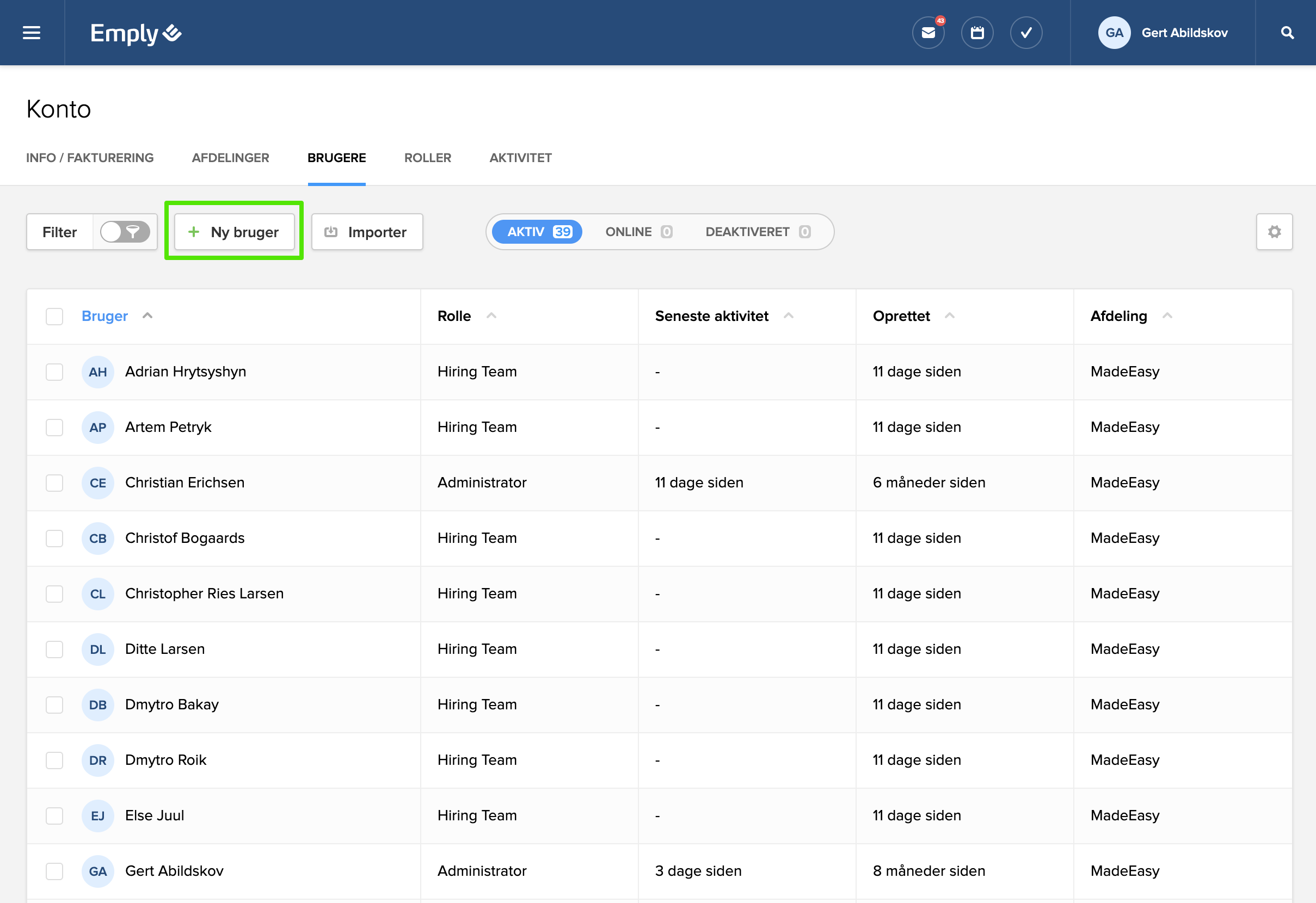Switch to the Roller tab
The image size is (1316, 903).
(428, 158)
